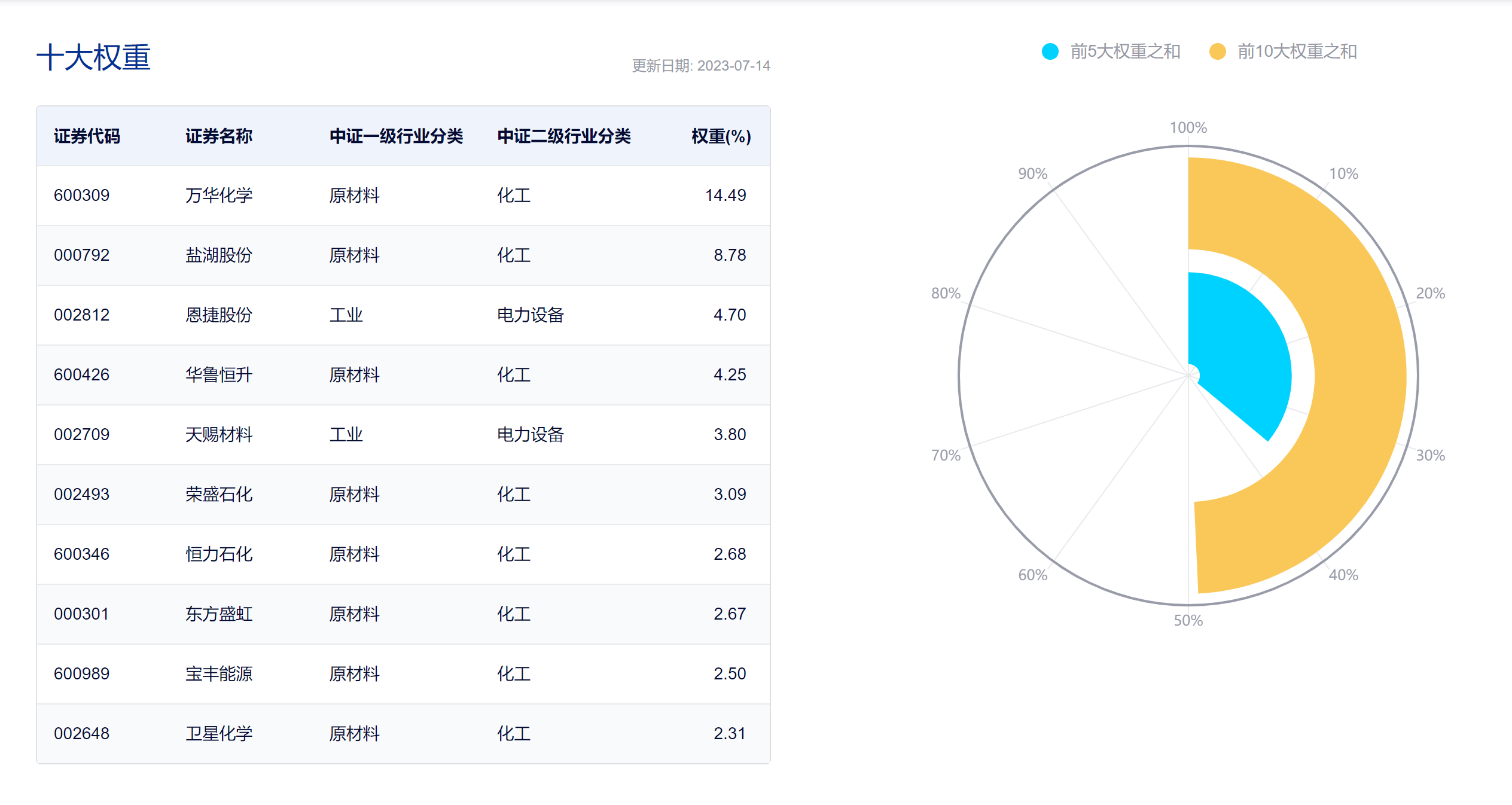The height and width of the screenshot is (805, 1512).
Task: Click the 证券代码 column header
Action: 87,136
